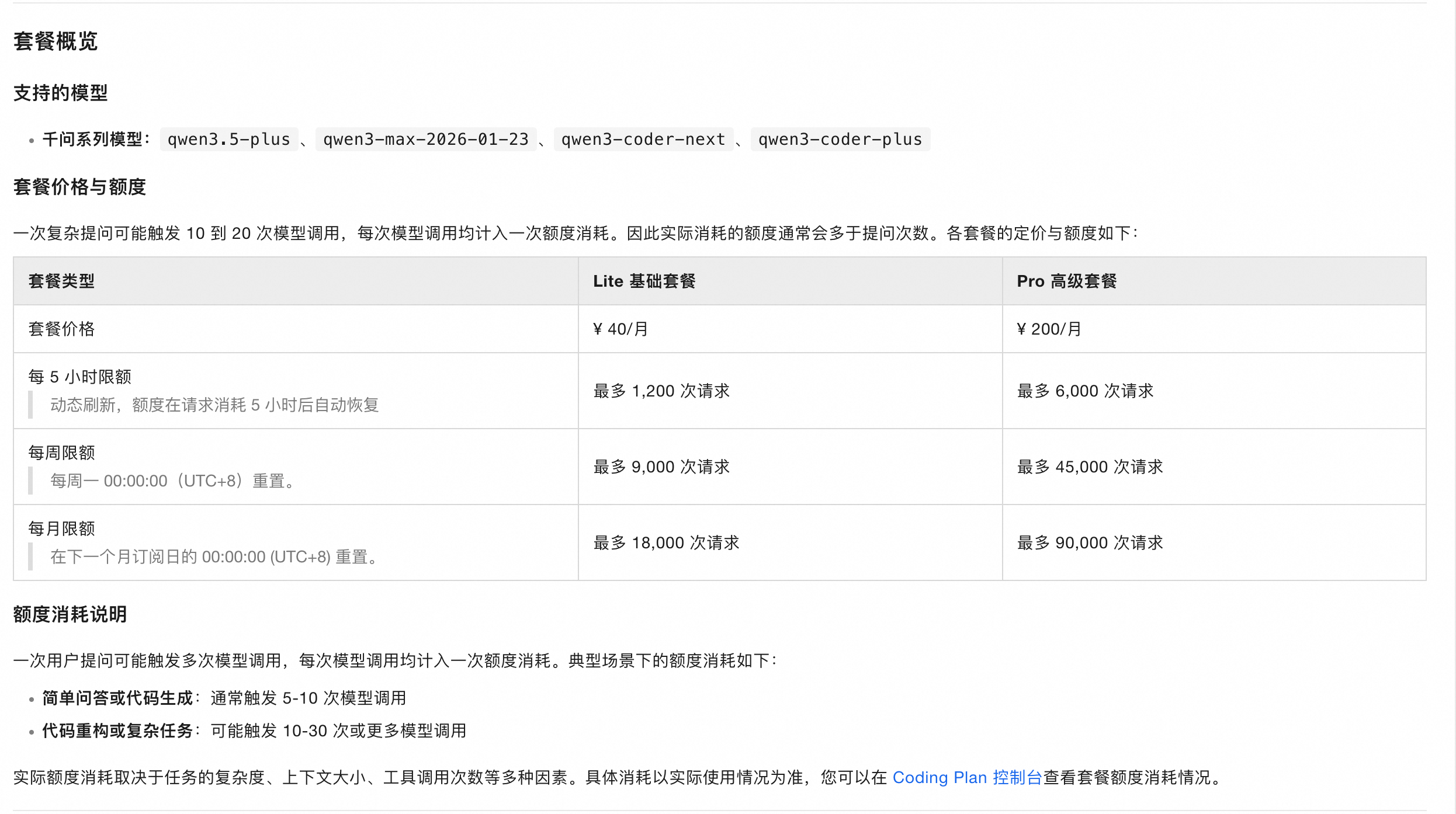This screenshot has height=814, width=1456.
Task: Click the 每周限额 row label
Action: [61, 453]
